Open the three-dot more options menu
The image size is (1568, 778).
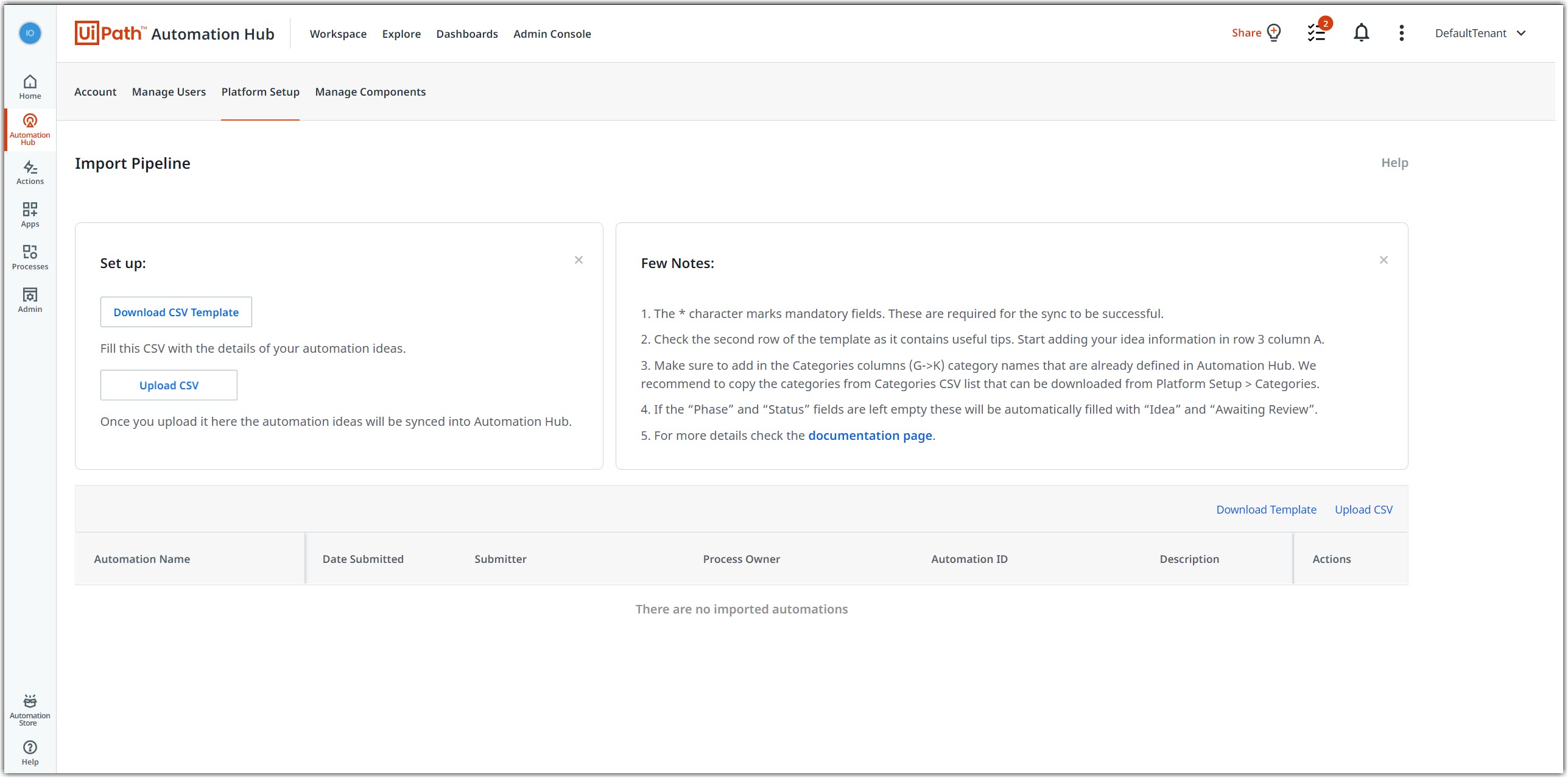tap(1402, 33)
